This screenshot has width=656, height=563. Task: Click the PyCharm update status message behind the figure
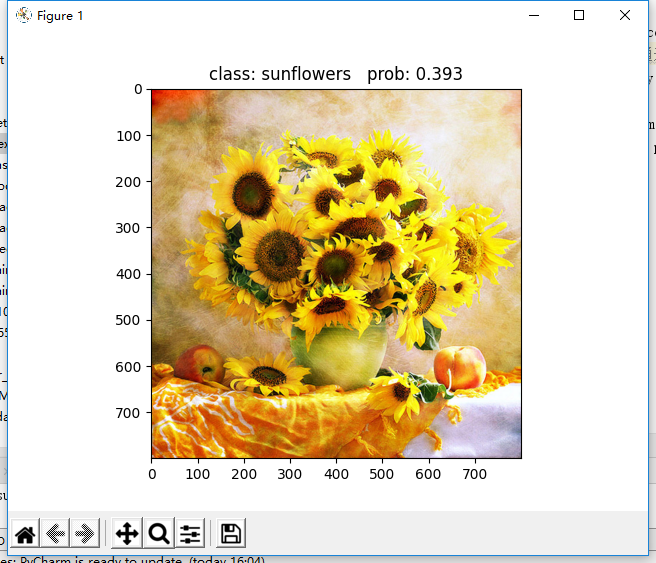(134, 560)
